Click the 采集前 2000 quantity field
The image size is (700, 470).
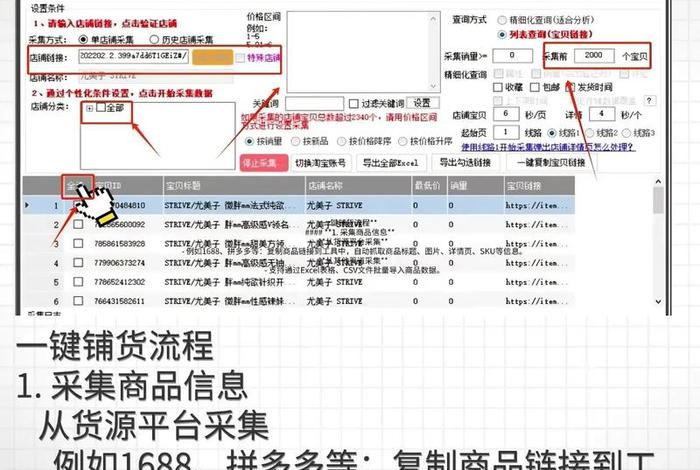point(594,56)
